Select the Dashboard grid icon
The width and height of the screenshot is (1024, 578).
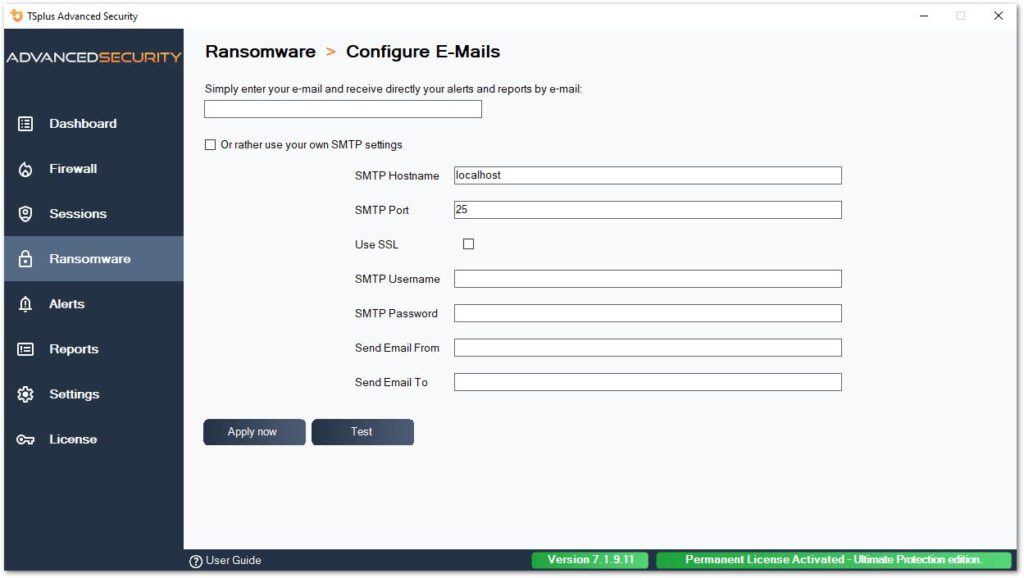27,123
